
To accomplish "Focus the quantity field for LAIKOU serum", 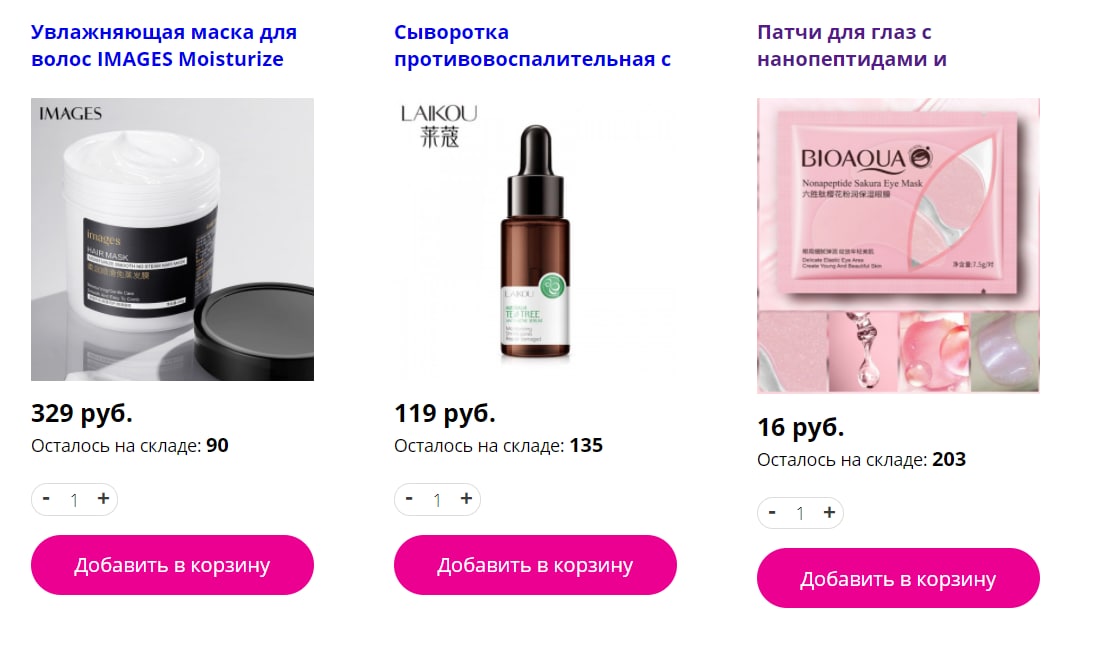I will click(437, 500).
